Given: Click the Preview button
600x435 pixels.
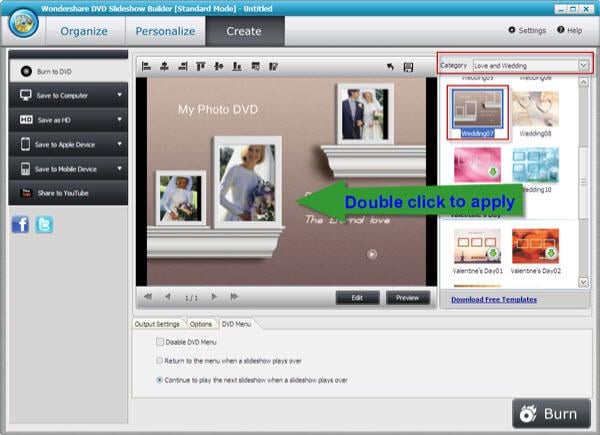Looking at the screenshot, I should (x=408, y=298).
